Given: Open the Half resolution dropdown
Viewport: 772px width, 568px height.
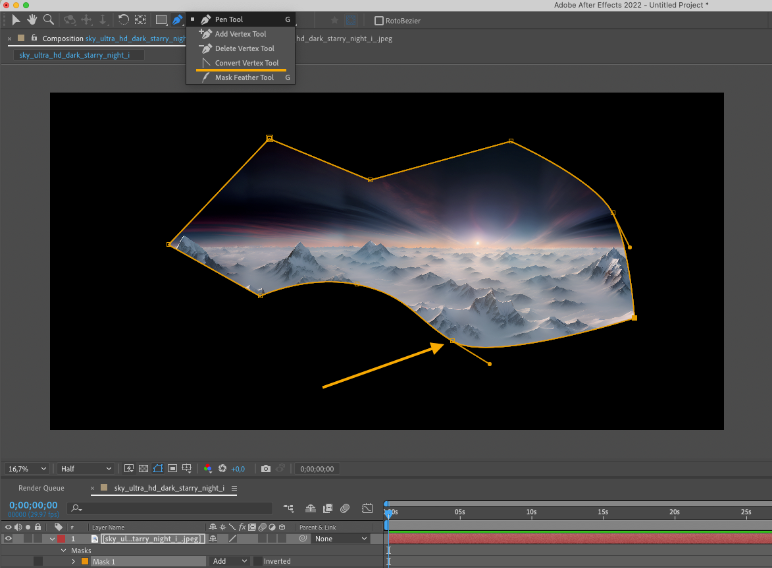Looking at the screenshot, I should click(x=86, y=468).
